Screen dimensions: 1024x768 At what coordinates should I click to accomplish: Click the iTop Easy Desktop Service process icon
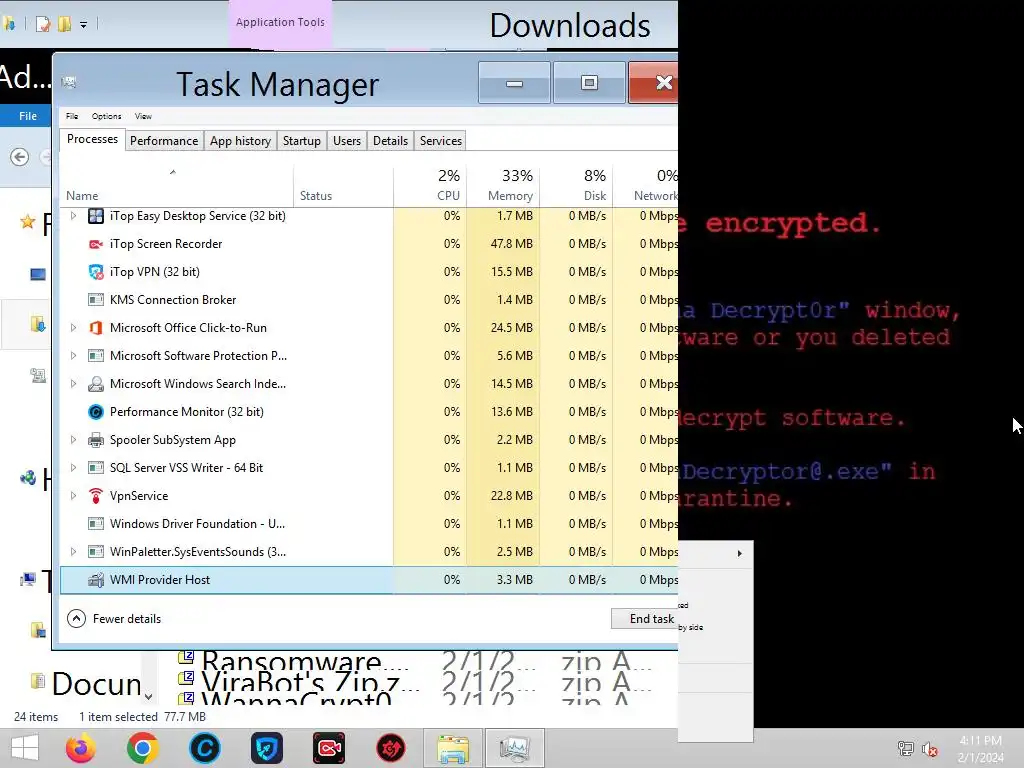click(96, 216)
